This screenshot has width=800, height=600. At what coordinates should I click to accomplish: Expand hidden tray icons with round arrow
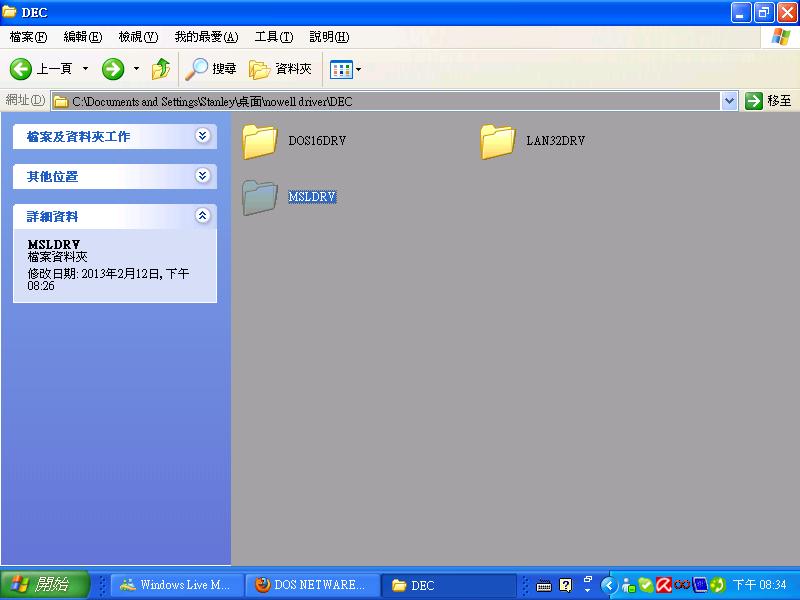(x=608, y=585)
